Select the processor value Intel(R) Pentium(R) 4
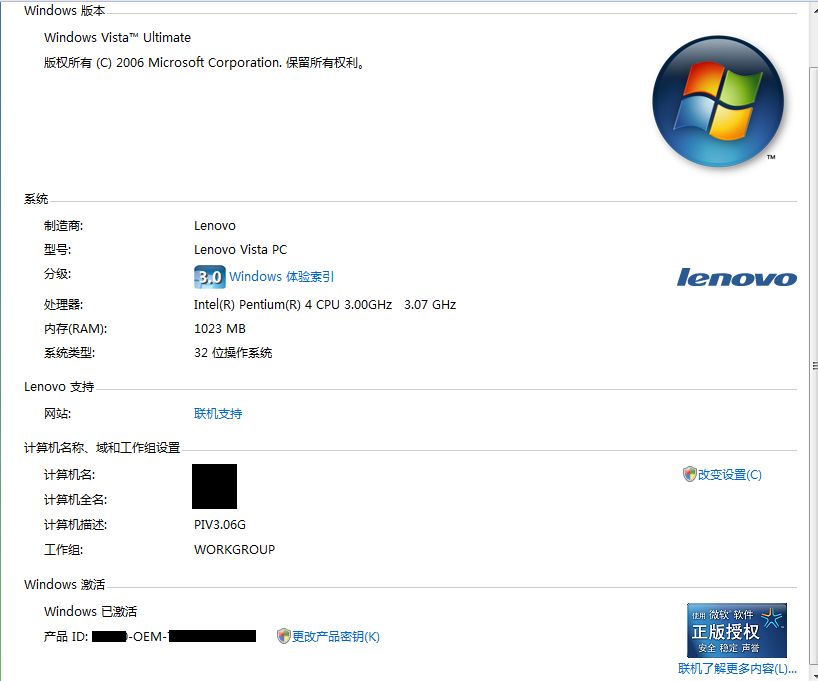 click(325, 305)
